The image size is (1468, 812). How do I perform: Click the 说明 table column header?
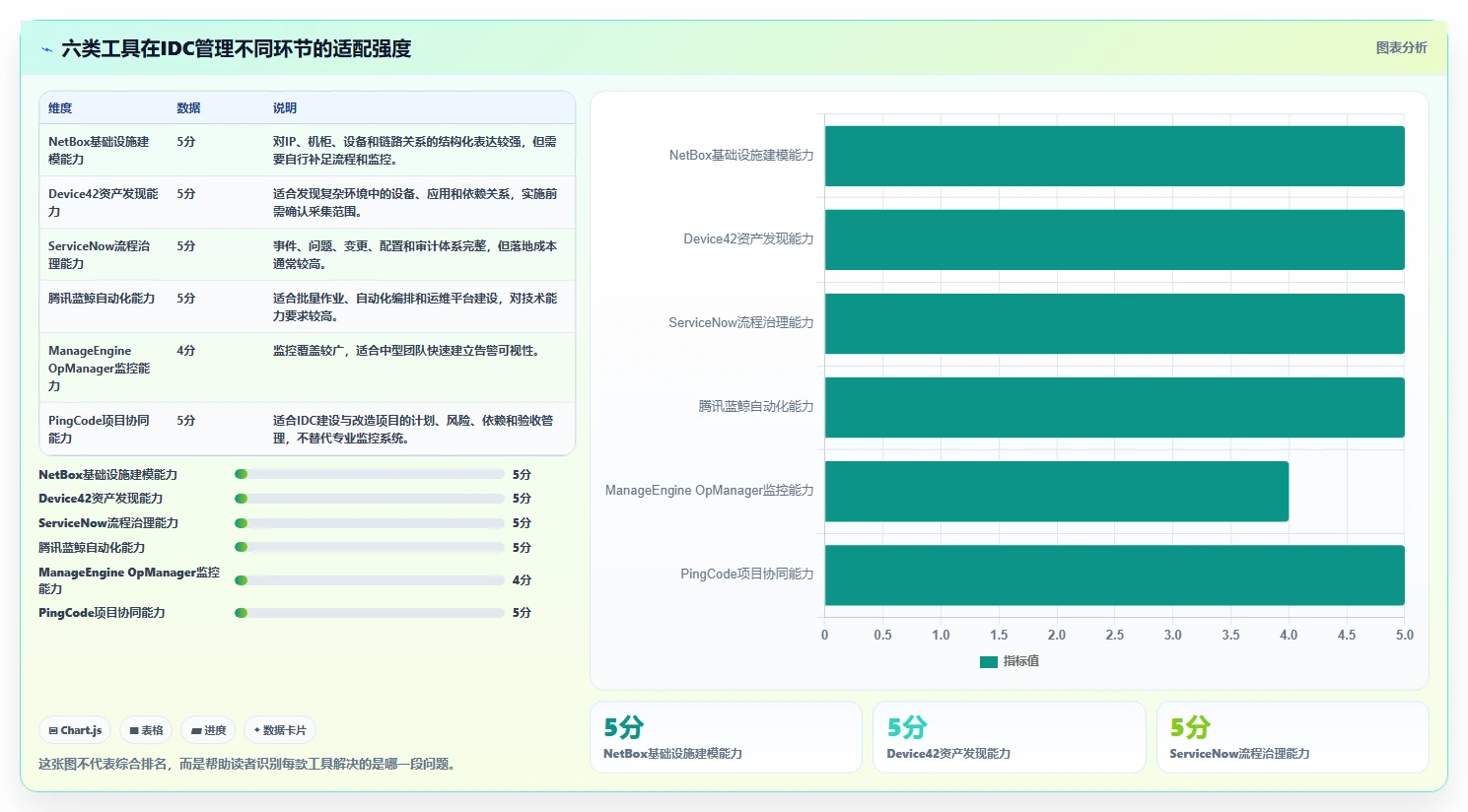[x=285, y=108]
